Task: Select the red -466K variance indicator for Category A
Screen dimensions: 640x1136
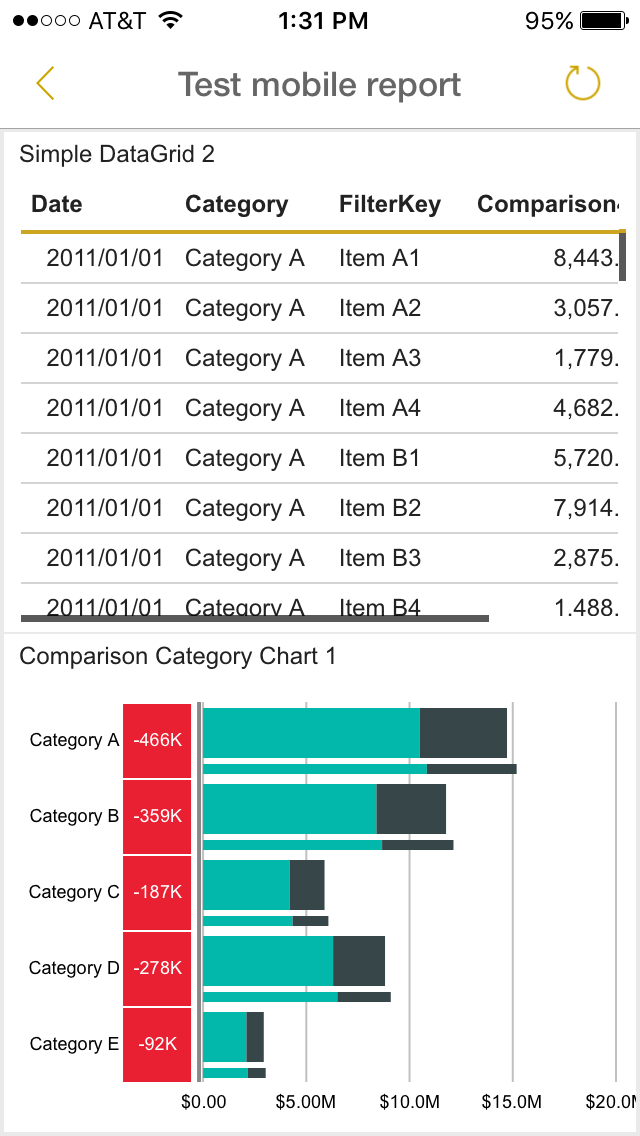Action: tap(157, 740)
